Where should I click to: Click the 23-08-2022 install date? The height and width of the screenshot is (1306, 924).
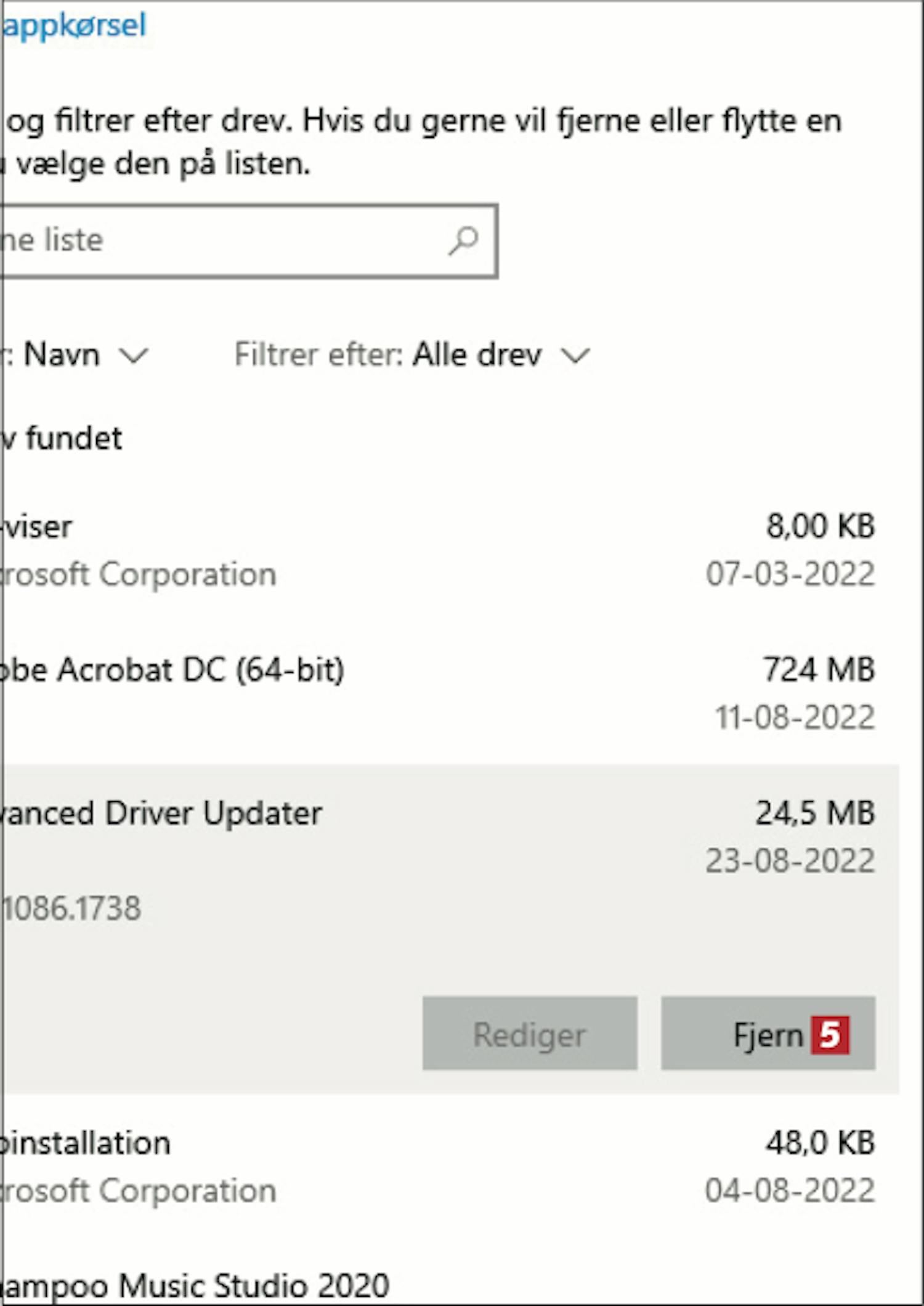[790, 861]
